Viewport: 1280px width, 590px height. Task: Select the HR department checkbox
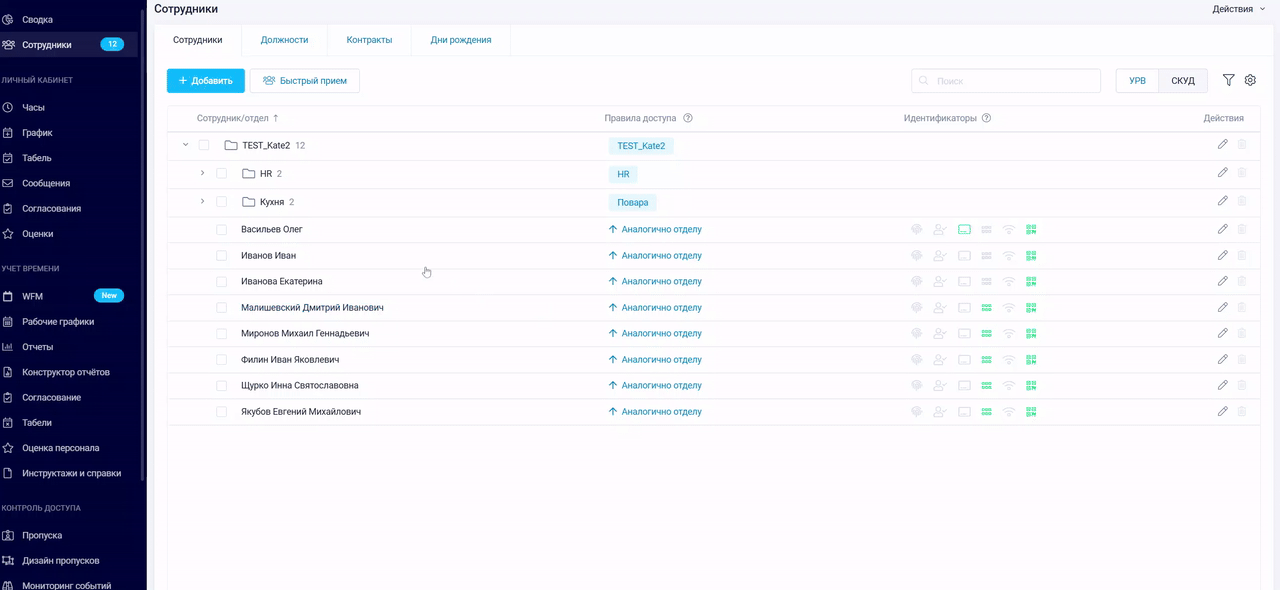[222, 173]
